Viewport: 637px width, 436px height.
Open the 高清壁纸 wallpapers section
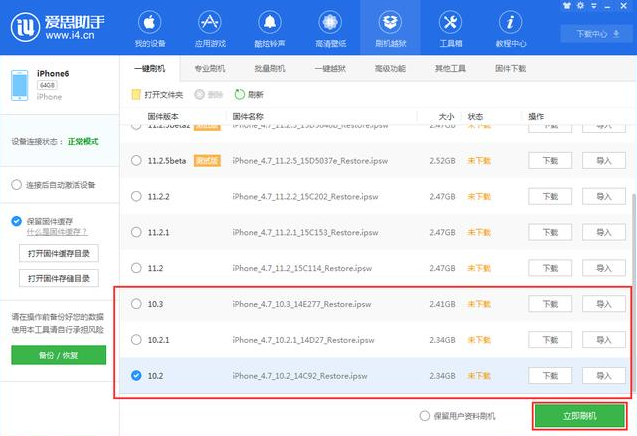pos(330,28)
